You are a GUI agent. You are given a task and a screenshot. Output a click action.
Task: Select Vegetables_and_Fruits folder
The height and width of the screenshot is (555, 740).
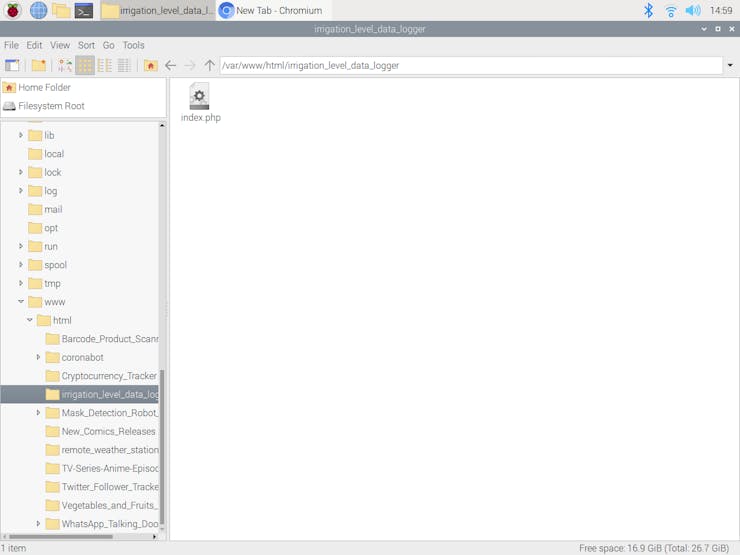click(102, 505)
